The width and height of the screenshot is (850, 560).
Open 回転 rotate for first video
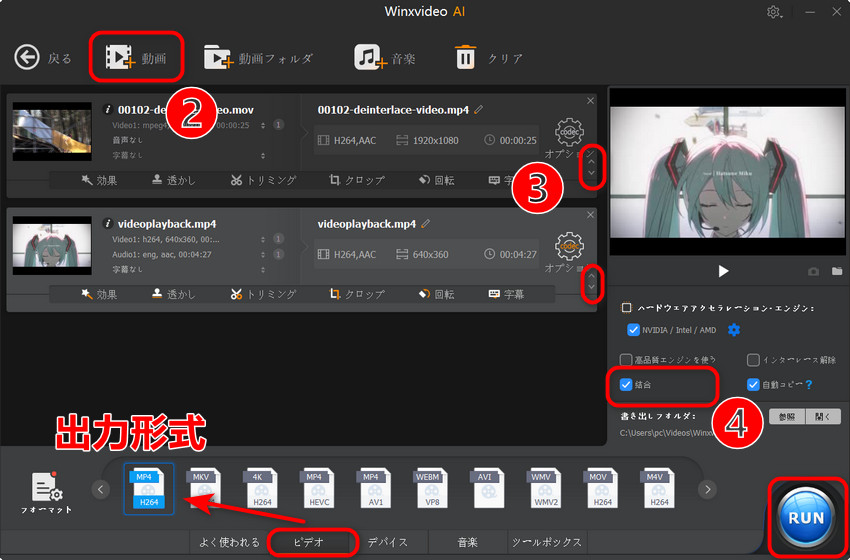436,180
